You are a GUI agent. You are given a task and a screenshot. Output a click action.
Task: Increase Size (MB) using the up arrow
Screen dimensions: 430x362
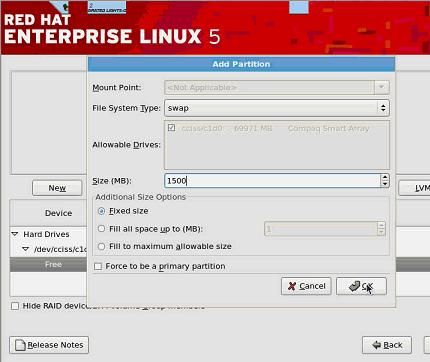(x=385, y=177)
